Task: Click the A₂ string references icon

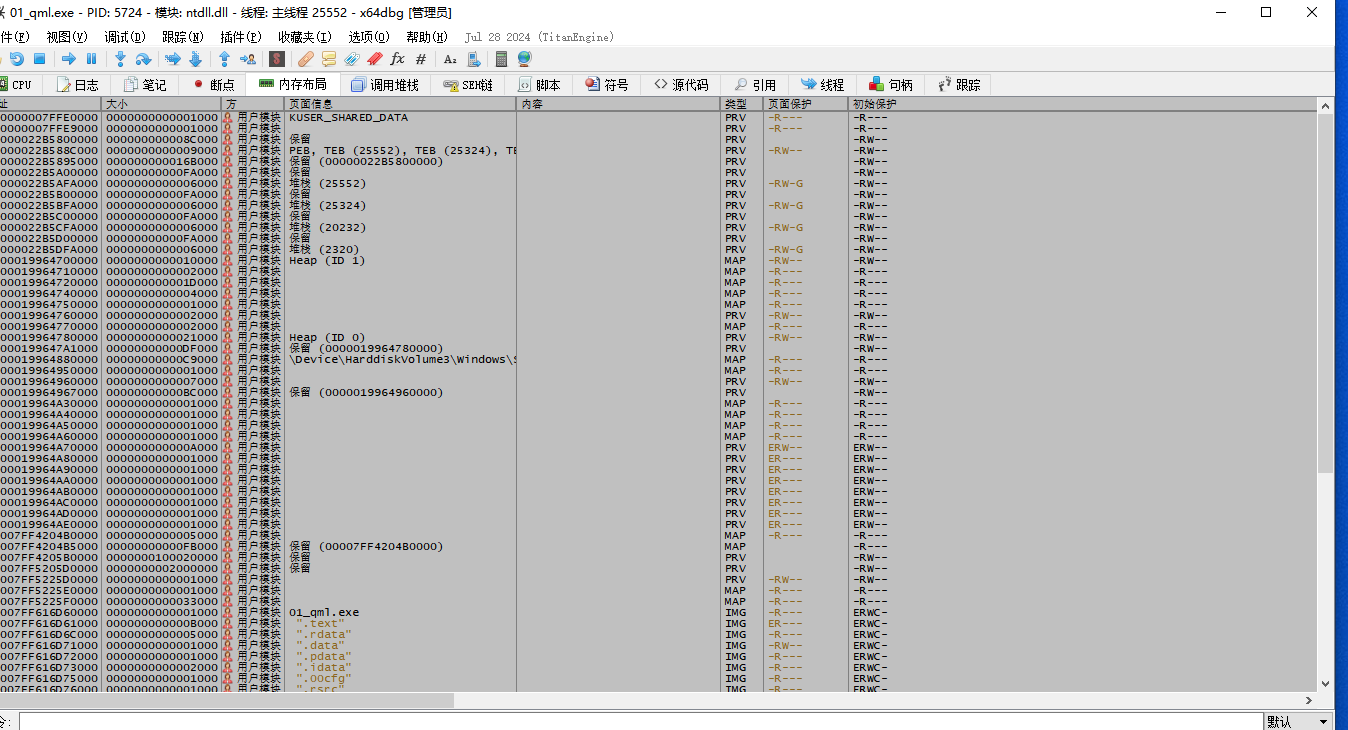Action: coord(450,59)
